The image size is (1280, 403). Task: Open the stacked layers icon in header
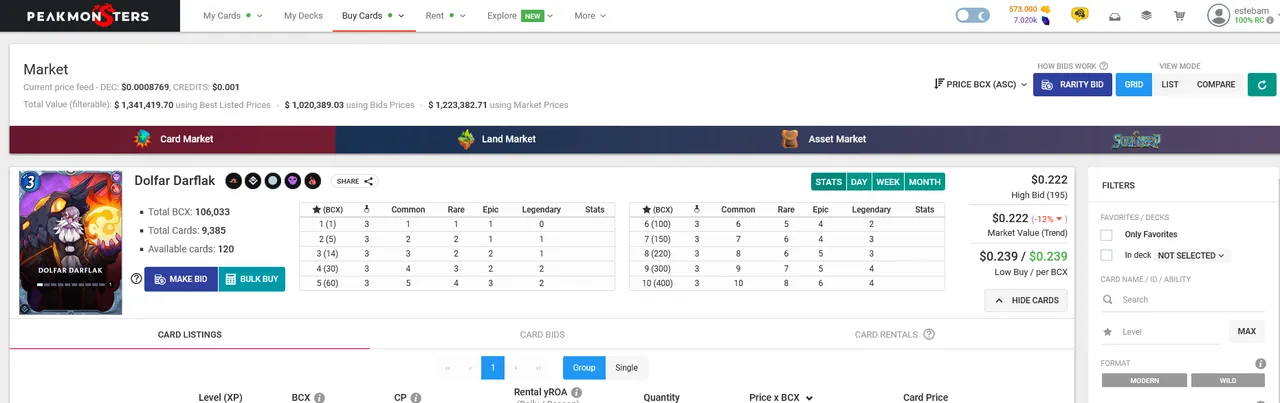point(1146,16)
